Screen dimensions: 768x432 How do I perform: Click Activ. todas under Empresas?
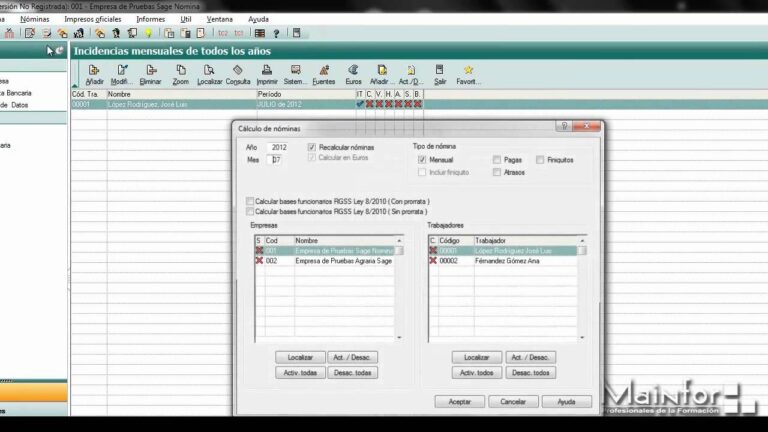coord(300,373)
